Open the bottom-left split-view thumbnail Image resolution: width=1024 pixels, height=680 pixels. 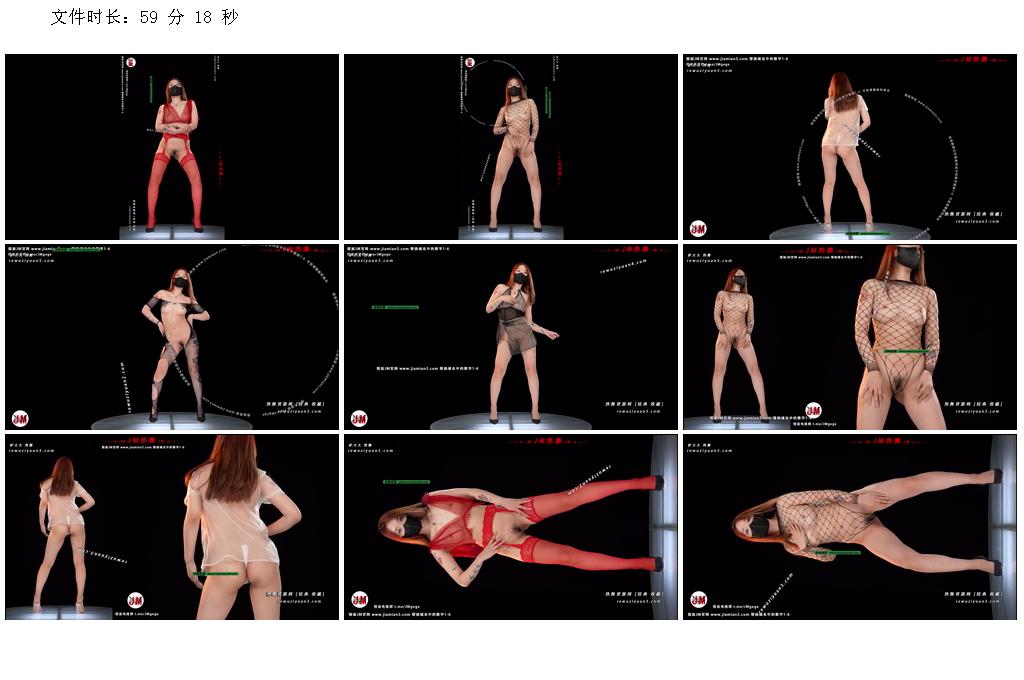point(172,527)
